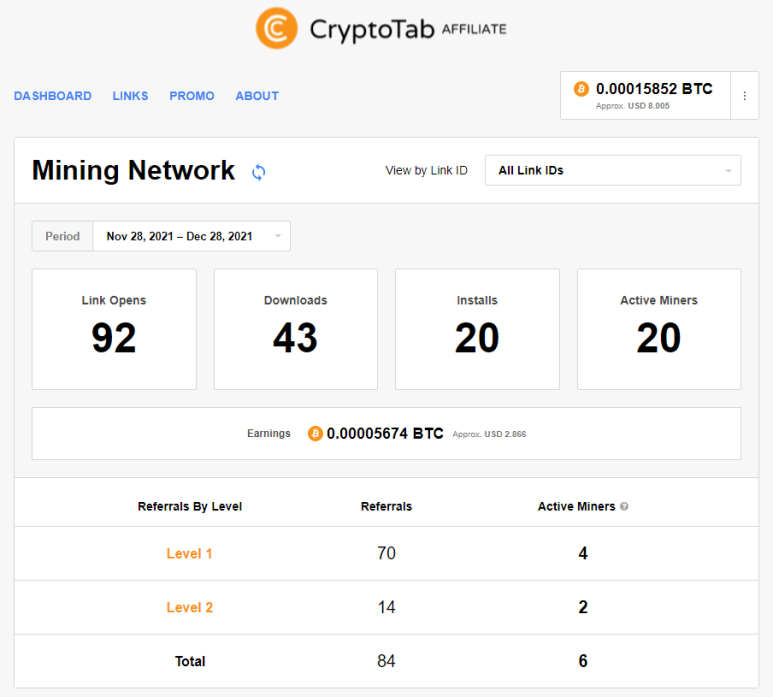The height and width of the screenshot is (697, 773).
Task: Click the View by Link ID label
Action: tap(426, 171)
